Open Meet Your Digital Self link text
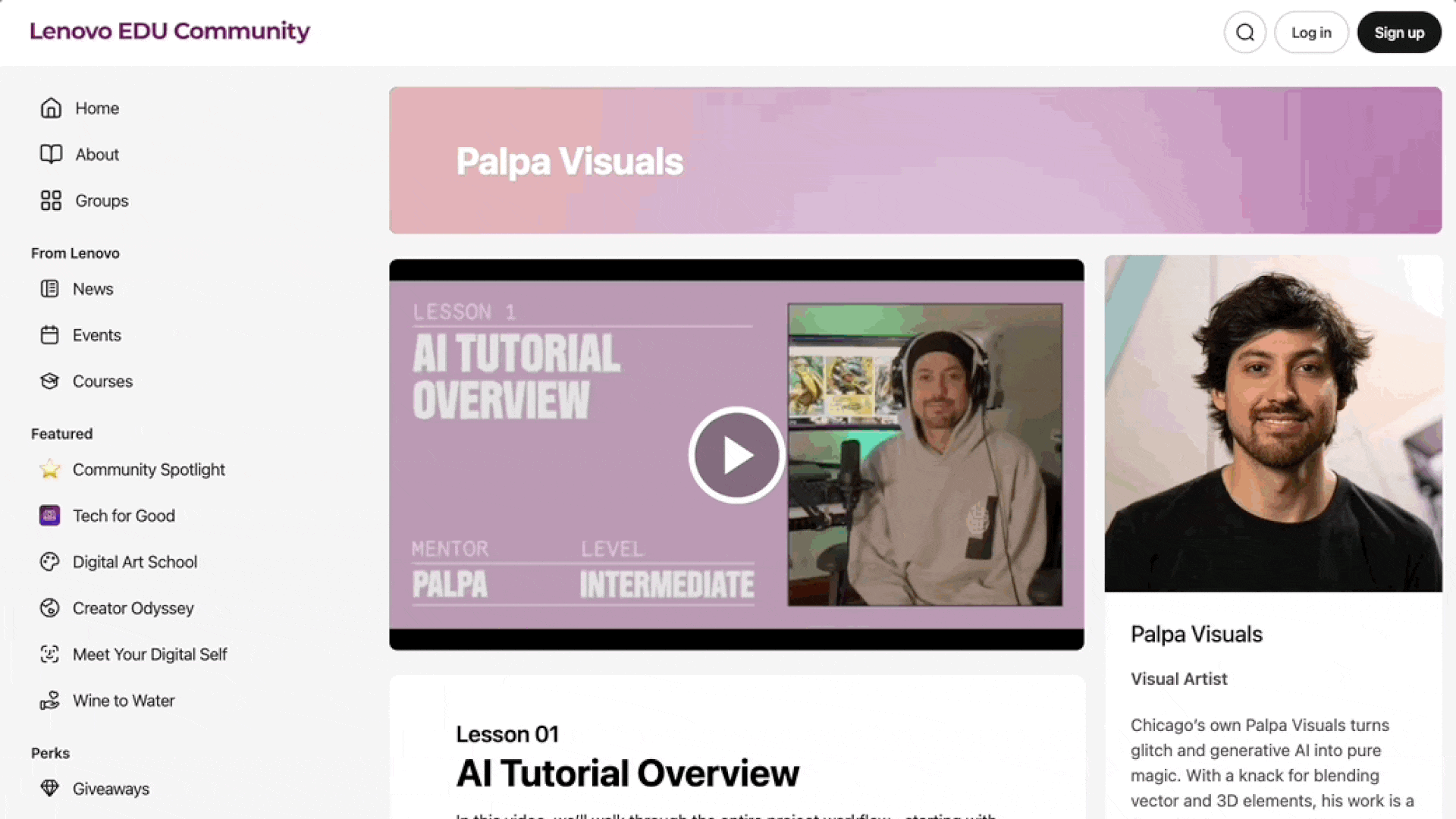The width and height of the screenshot is (1456, 819). 149,654
